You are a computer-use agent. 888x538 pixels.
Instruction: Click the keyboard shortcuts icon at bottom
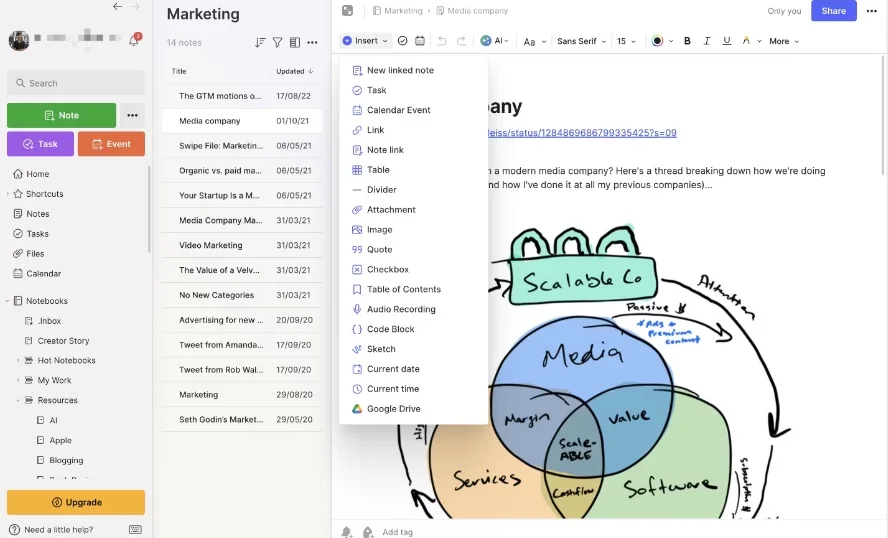(135, 529)
